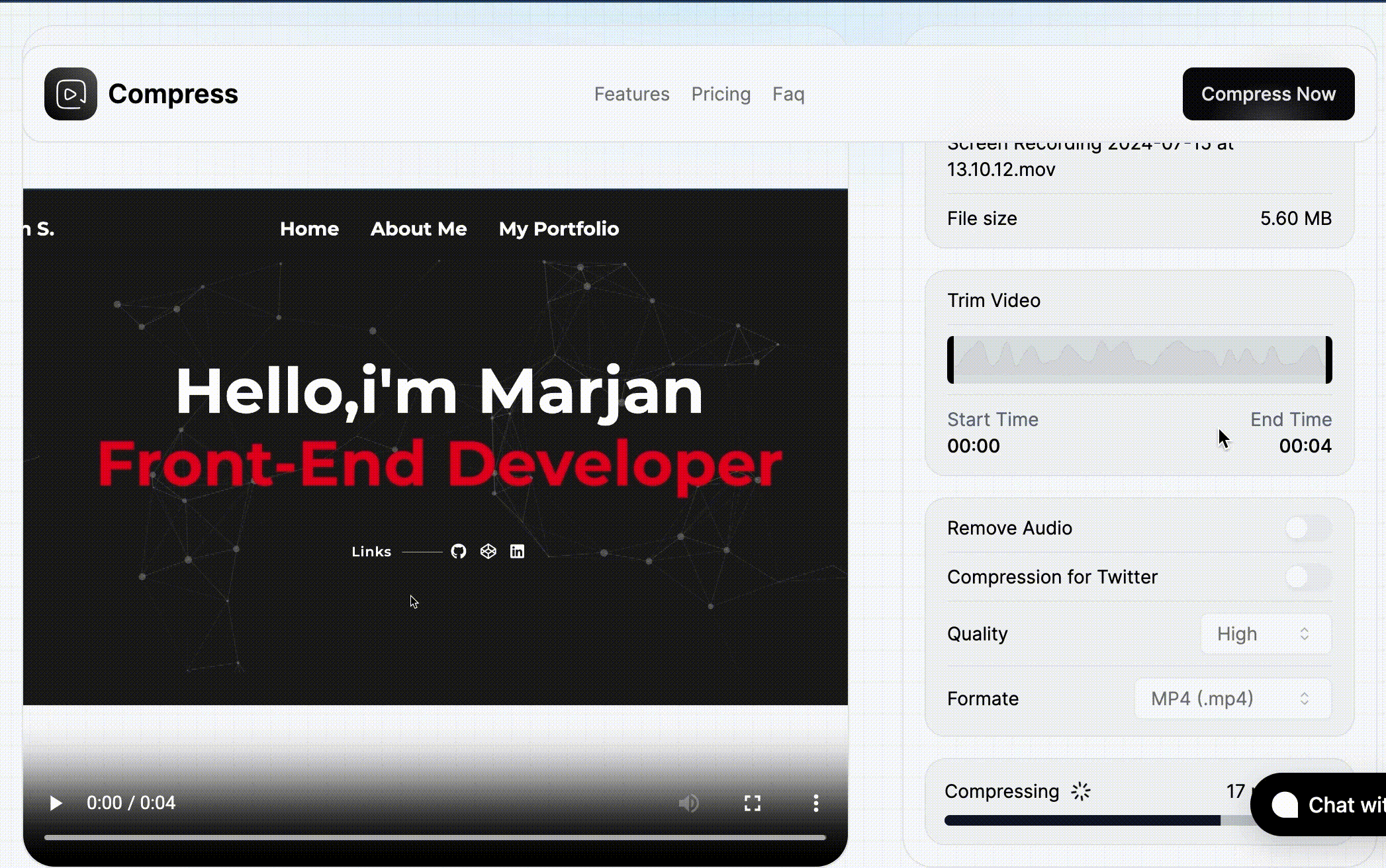The image size is (1386, 868).
Task: Enable Compression for Twitter switch
Action: (1307, 577)
